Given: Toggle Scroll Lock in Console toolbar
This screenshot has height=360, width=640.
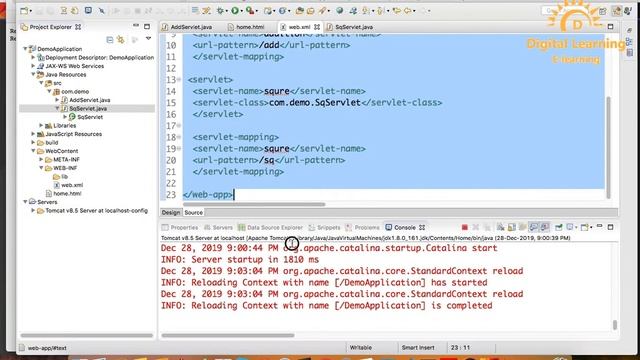Looking at the screenshot, I should (512, 227).
